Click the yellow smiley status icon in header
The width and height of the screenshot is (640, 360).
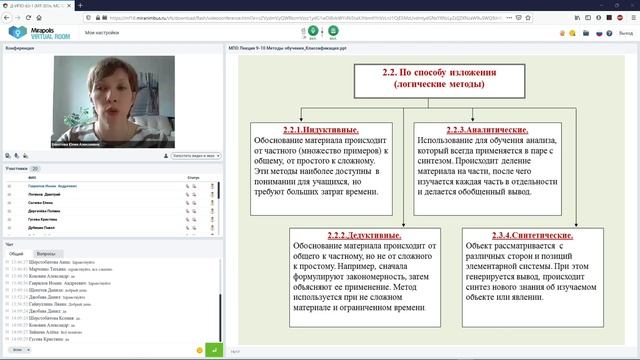pyautogui.click(x=572, y=33)
